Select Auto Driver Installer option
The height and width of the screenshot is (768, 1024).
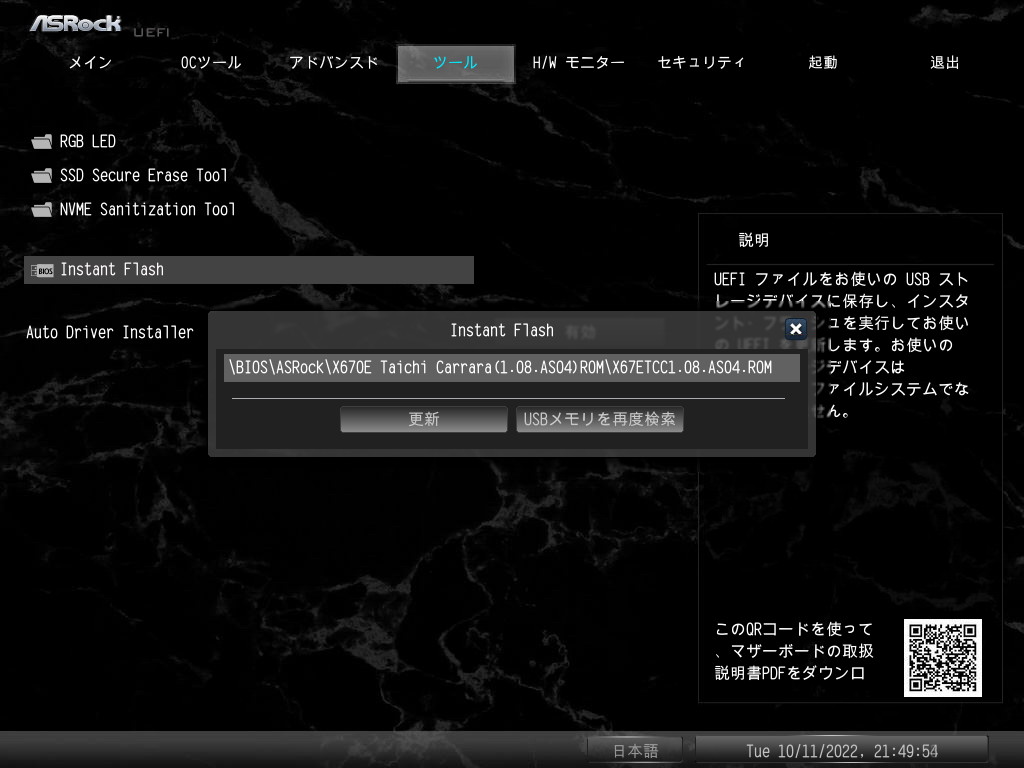110,332
